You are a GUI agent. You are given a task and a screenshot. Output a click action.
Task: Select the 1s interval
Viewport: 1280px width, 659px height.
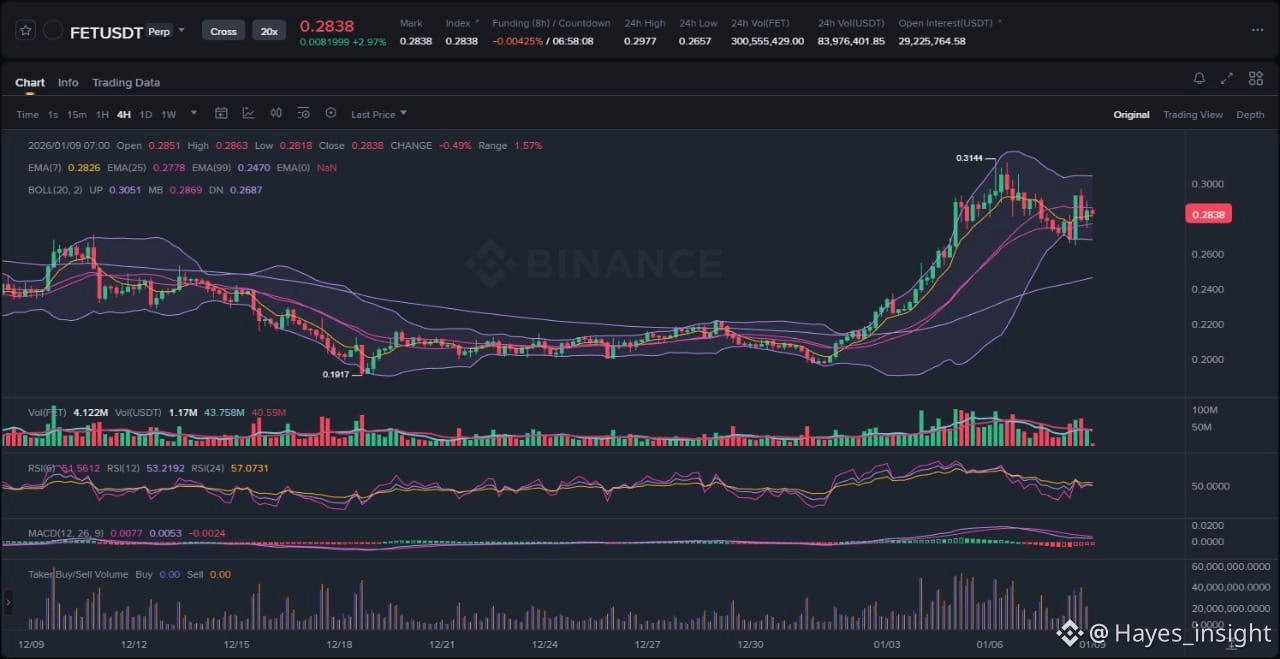coord(53,115)
